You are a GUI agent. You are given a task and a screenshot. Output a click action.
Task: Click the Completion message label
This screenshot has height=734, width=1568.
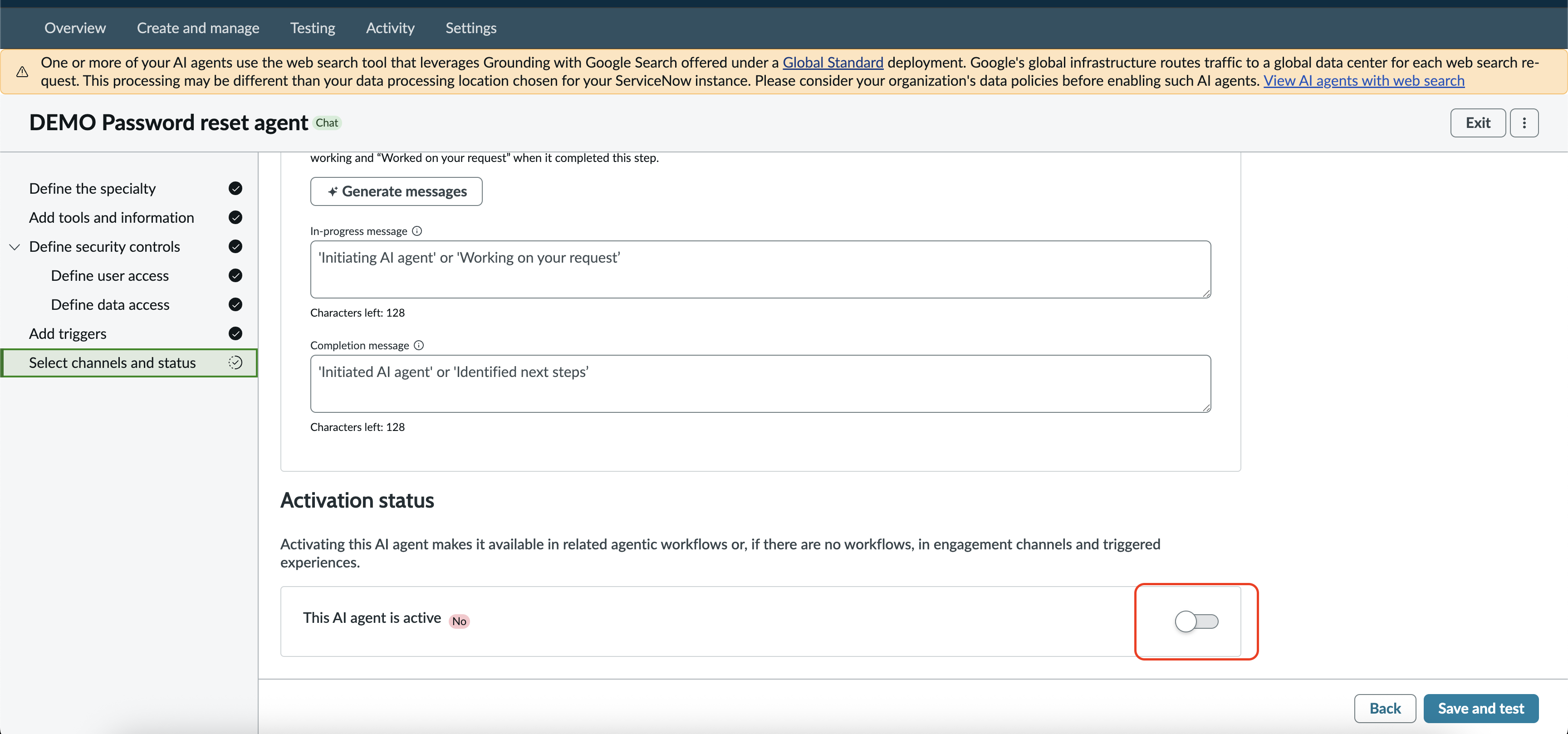coord(360,346)
